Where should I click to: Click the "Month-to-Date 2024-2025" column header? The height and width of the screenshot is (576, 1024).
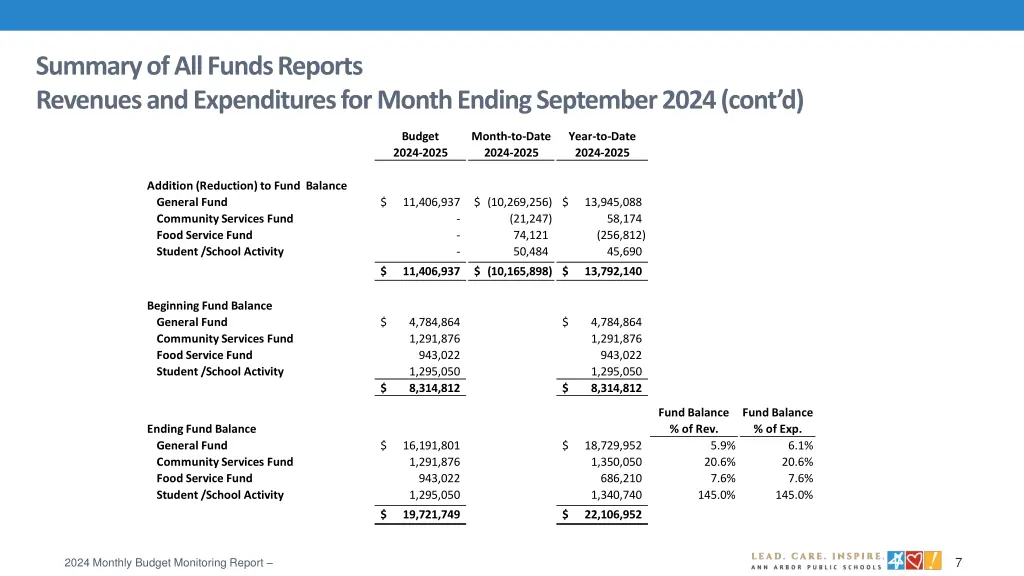(x=511, y=144)
